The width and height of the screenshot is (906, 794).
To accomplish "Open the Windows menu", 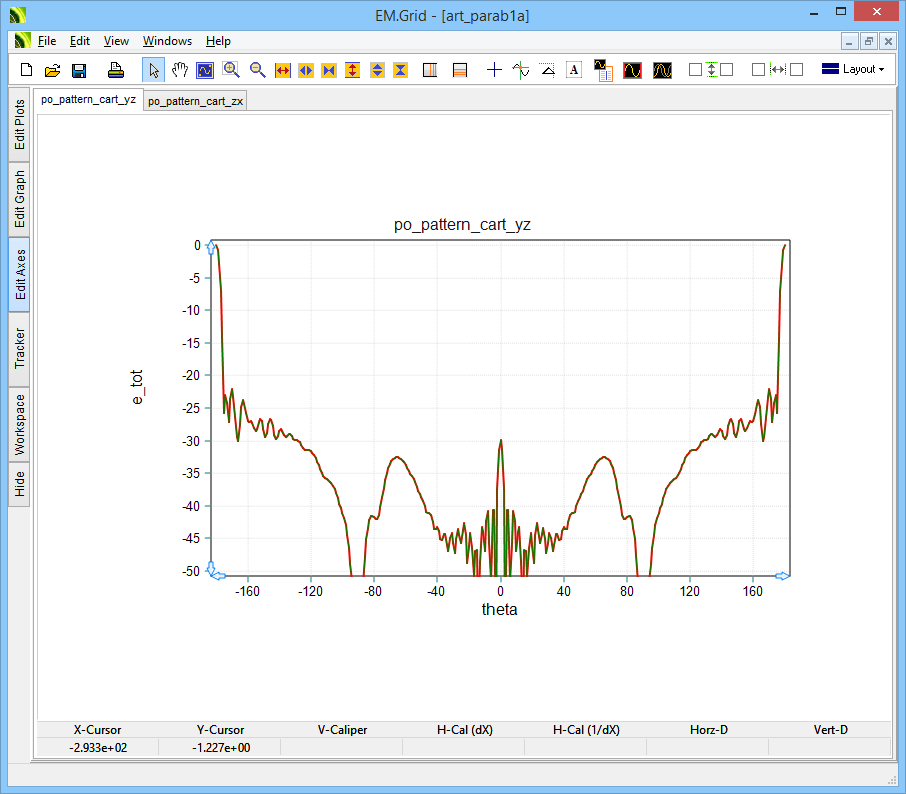I will point(167,41).
